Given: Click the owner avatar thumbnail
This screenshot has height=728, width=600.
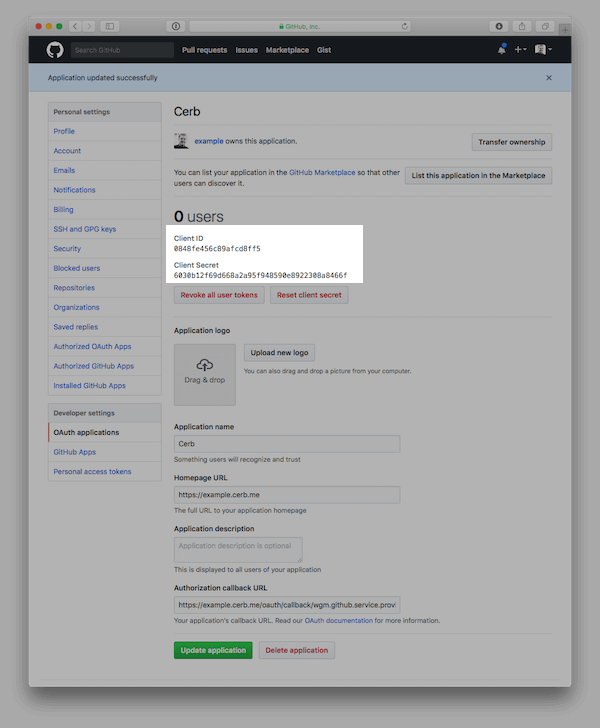Looking at the screenshot, I should (181, 141).
